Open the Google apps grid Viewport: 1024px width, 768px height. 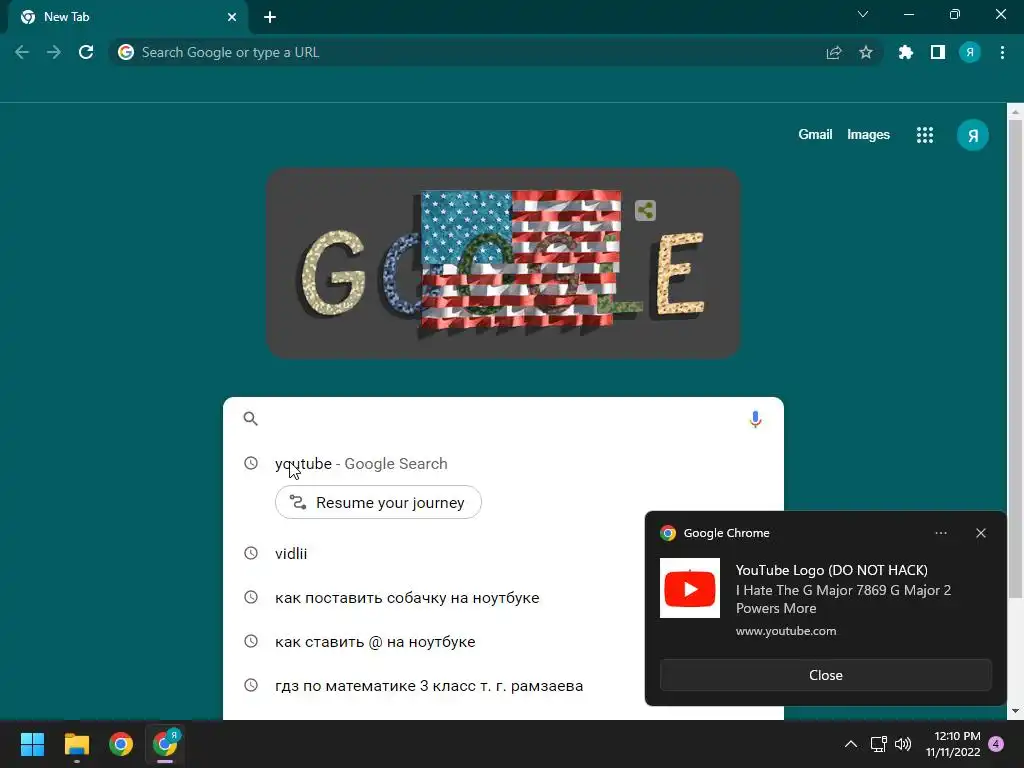point(925,135)
